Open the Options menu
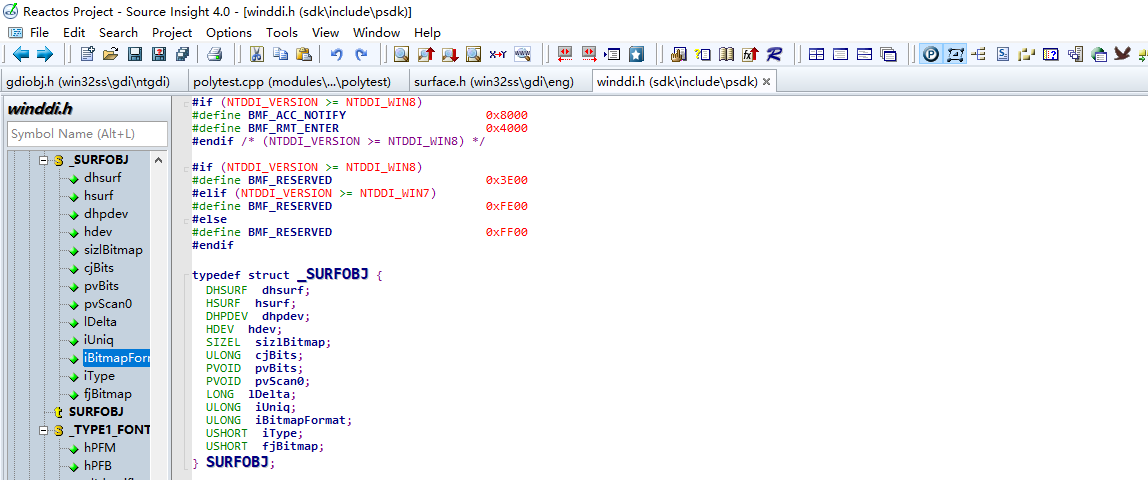Image resolution: width=1148 pixels, height=480 pixels. (x=228, y=33)
